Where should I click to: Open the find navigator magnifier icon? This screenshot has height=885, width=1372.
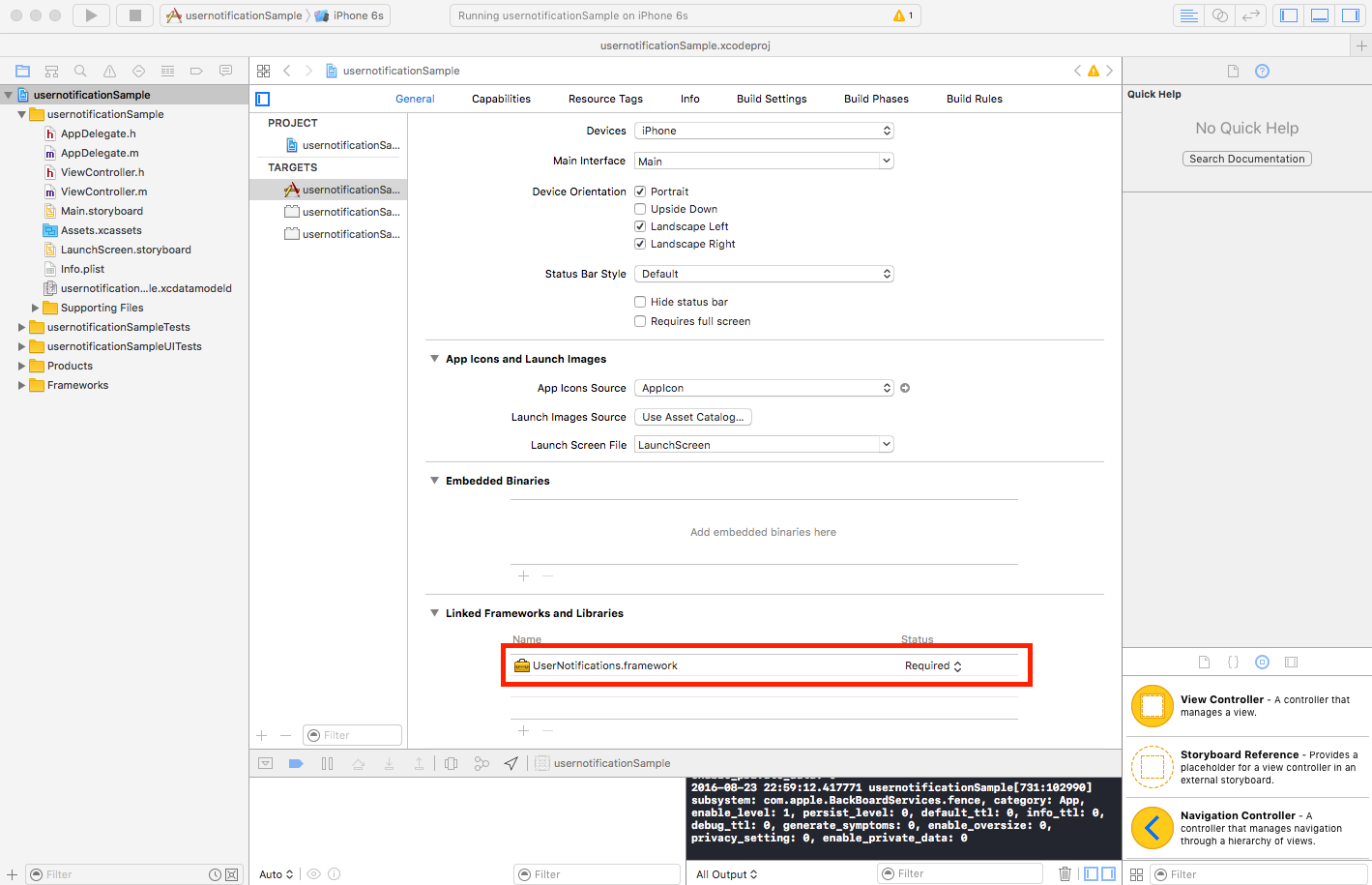(80, 71)
